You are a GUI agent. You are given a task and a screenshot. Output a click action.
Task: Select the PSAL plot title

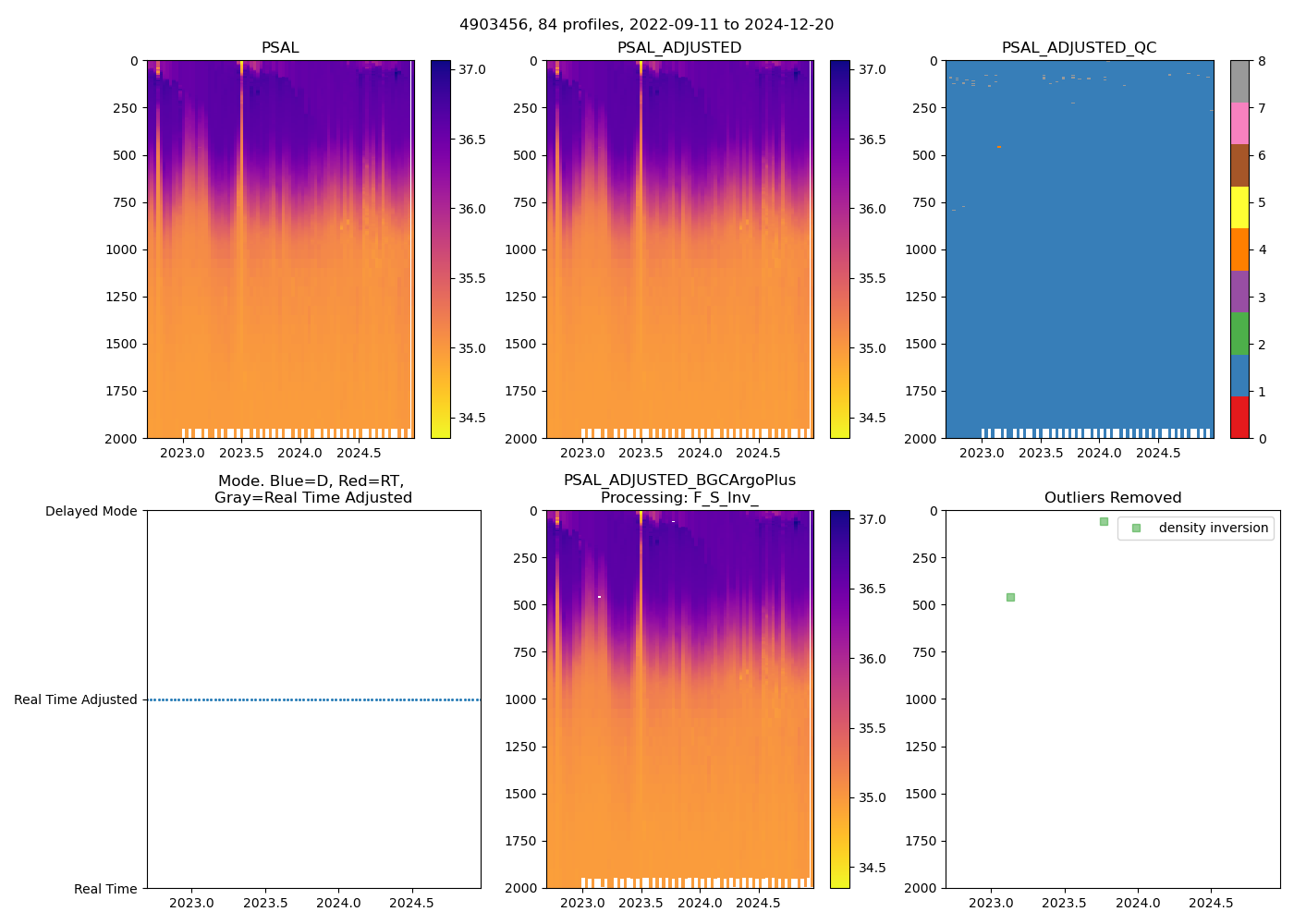280,48
